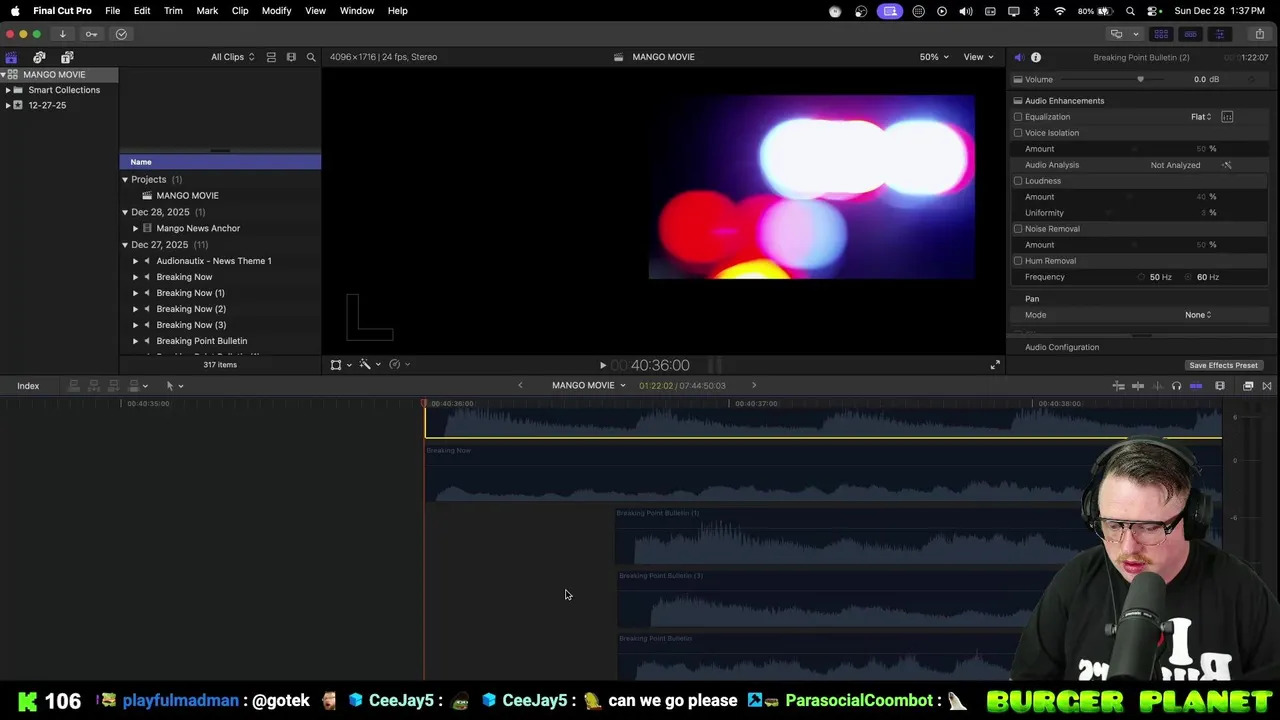Go back in timeline history arrow
Image resolution: width=1280 pixels, height=720 pixels.
520,386
